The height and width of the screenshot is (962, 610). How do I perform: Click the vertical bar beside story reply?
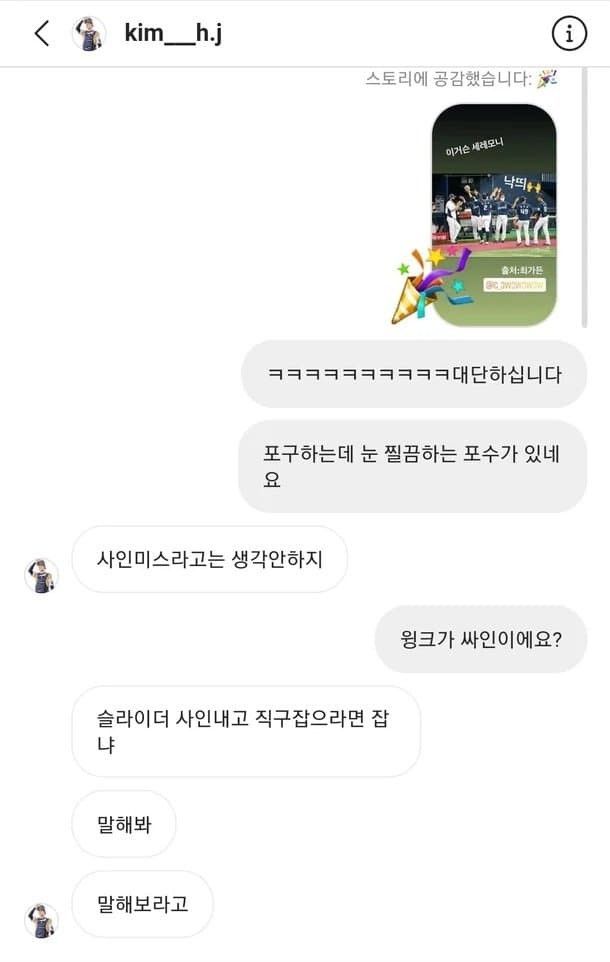tap(584, 198)
